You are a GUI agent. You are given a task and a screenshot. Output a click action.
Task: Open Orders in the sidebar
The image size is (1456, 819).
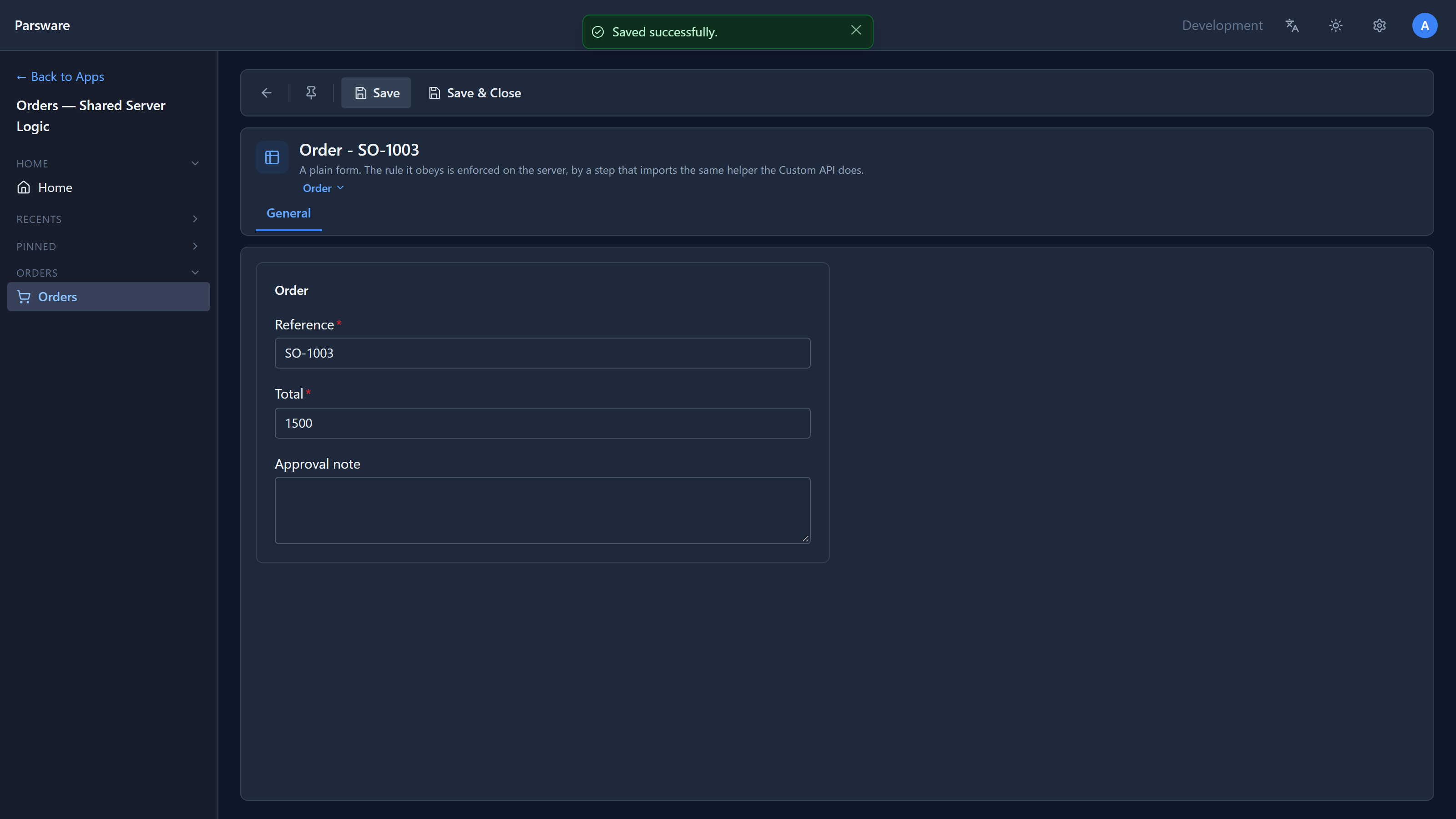pos(109,297)
